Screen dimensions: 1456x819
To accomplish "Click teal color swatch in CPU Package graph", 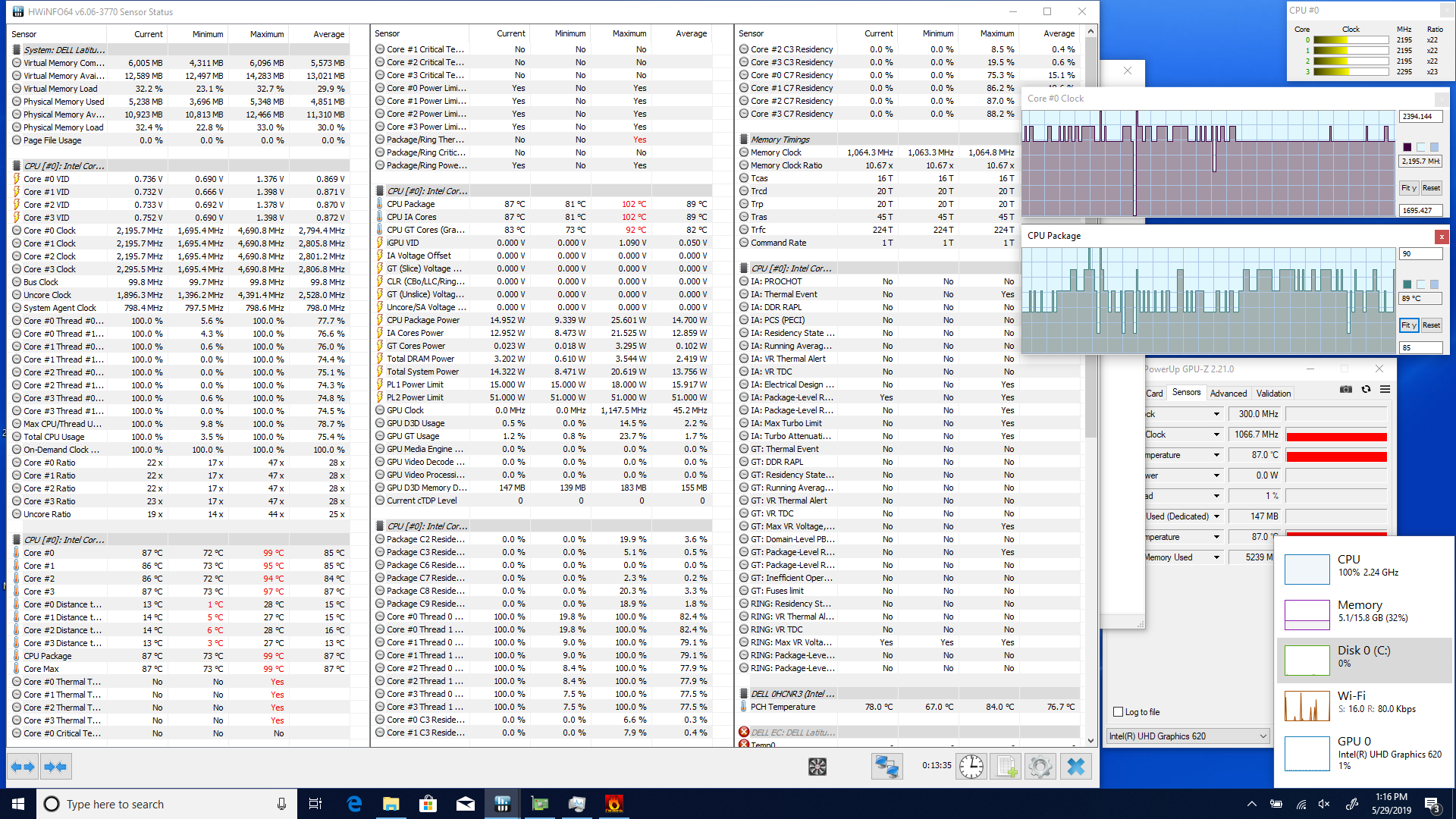I will 1407,284.
